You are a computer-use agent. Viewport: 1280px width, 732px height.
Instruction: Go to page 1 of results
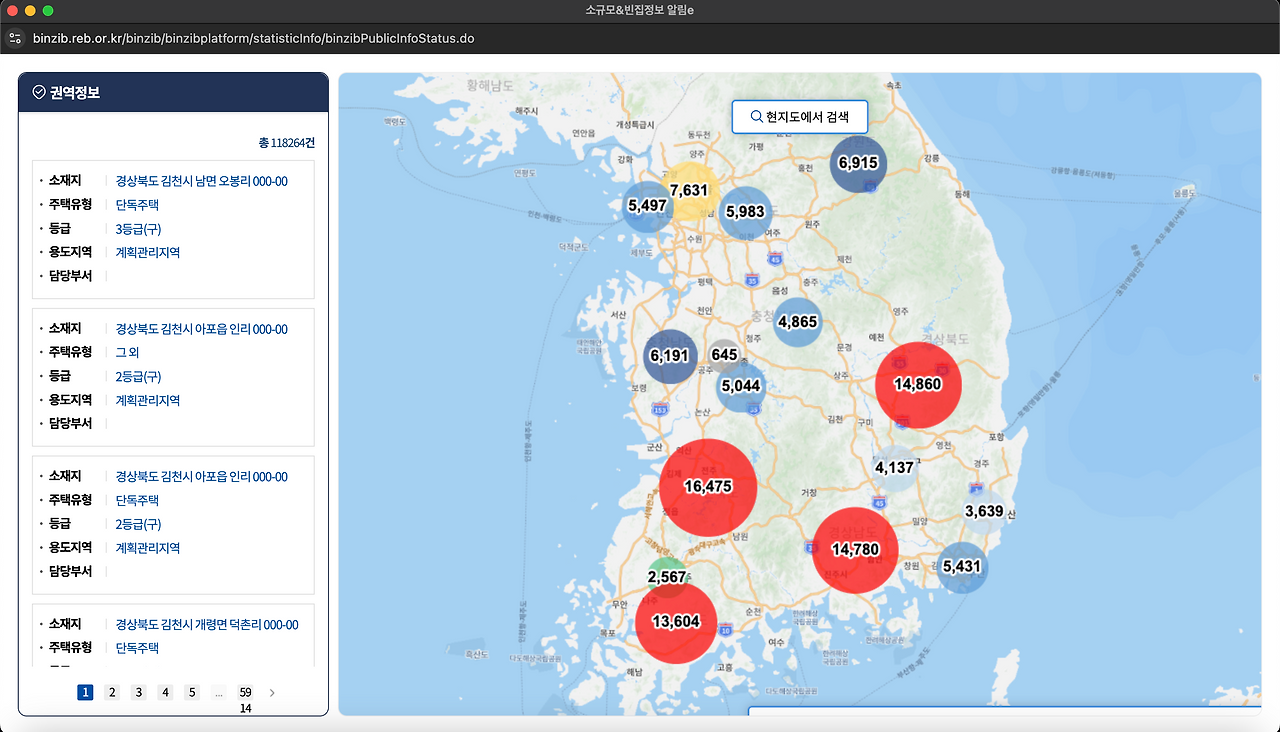pyautogui.click(x=85, y=692)
